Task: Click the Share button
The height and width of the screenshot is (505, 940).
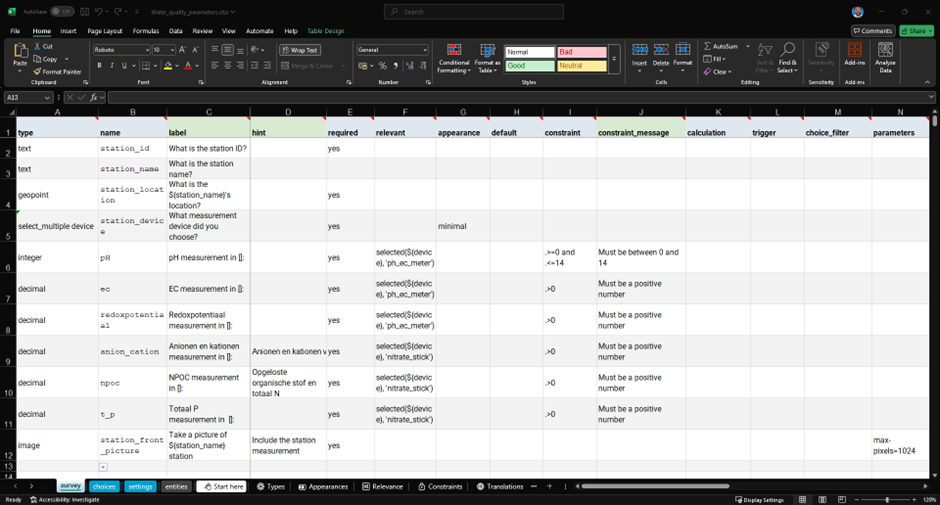Action: click(x=916, y=31)
